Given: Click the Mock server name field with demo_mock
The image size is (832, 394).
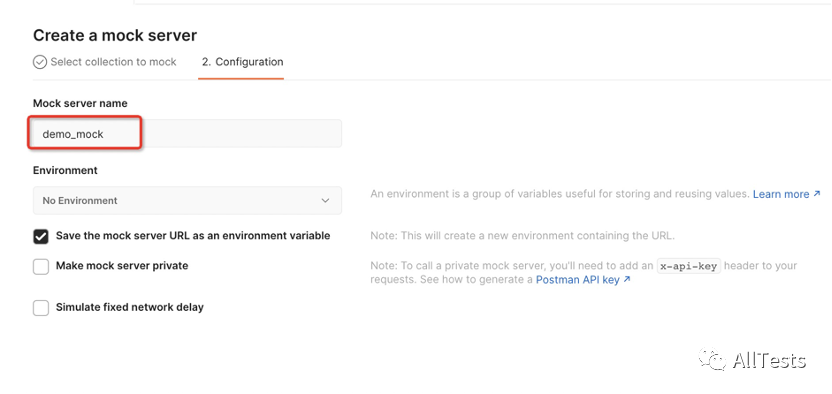Looking at the screenshot, I should tap(187, 134).
